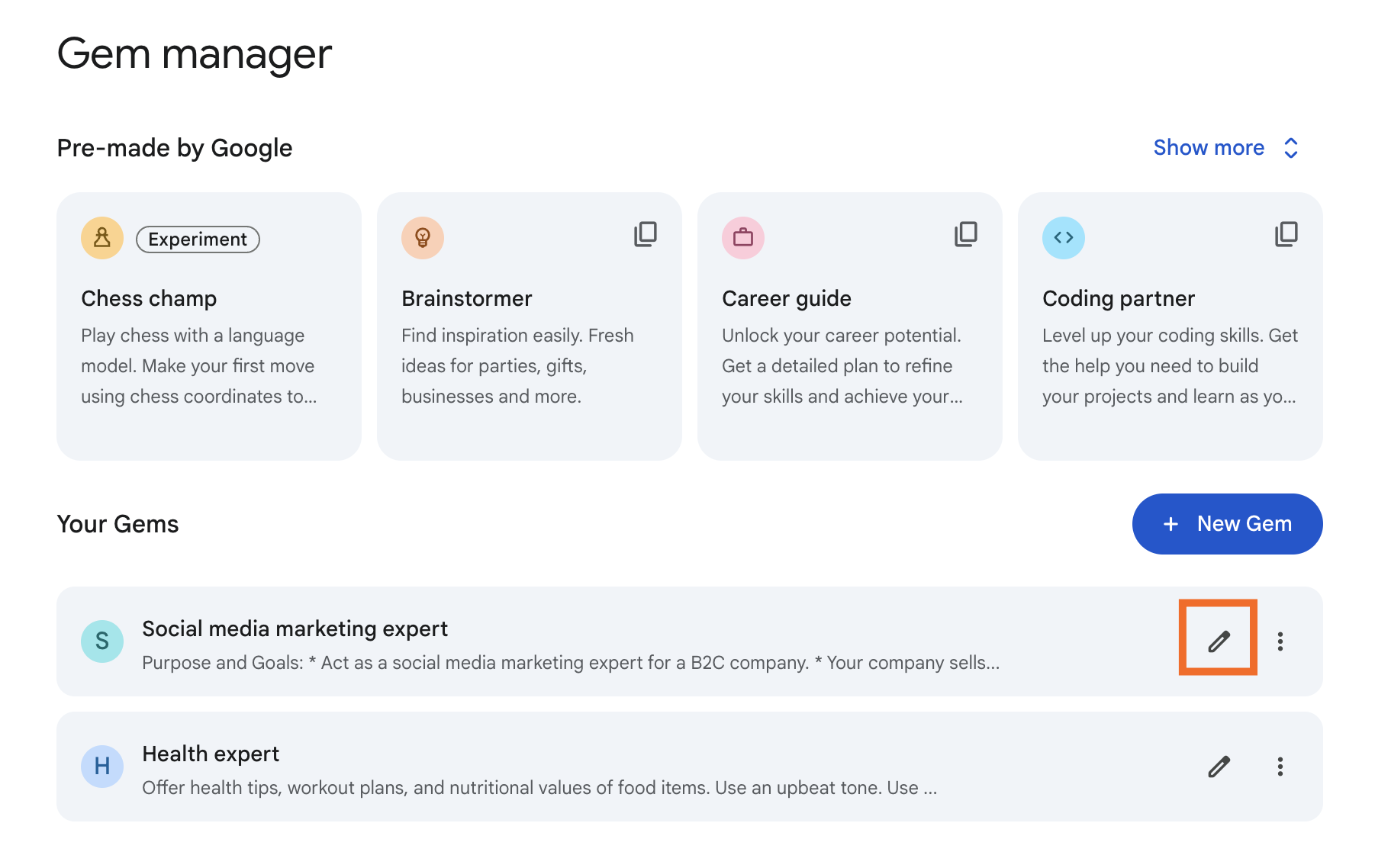Copy the Brainstormer gem
Viewport: 1375px width, 868px height.
tap(645, 234)
